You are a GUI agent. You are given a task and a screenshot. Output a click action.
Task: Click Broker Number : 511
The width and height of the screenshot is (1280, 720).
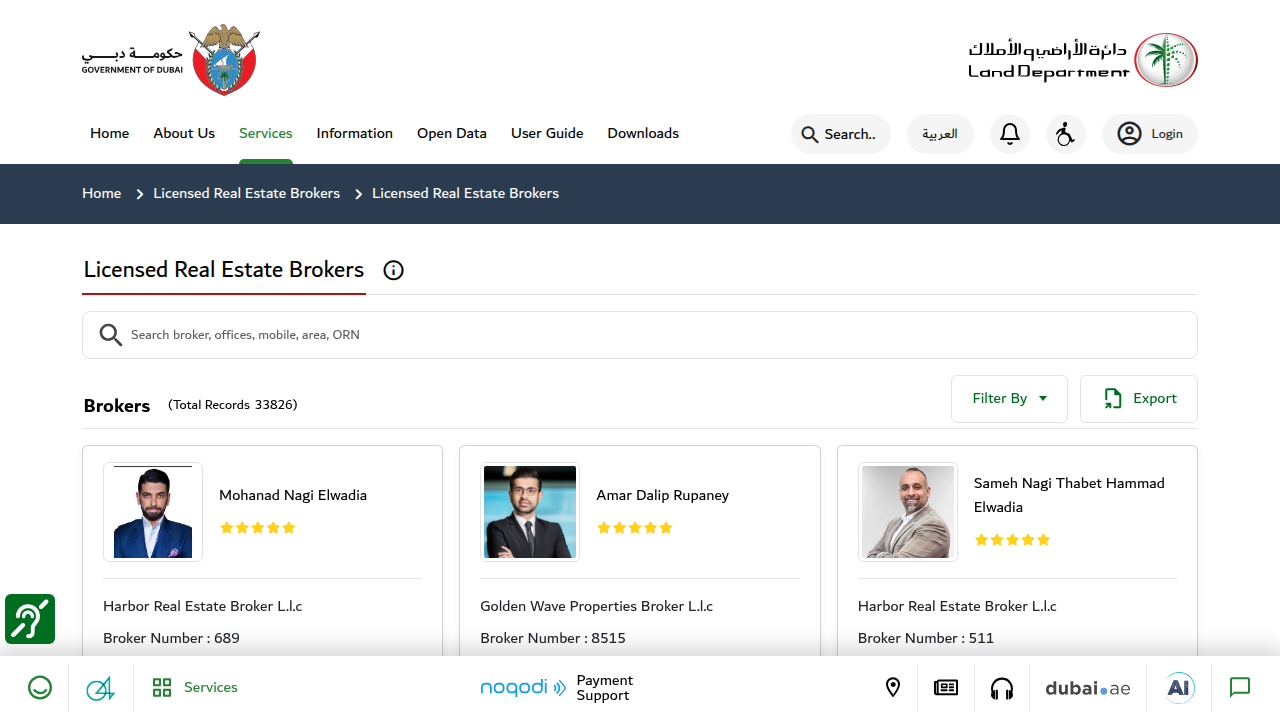pyautogui.click(x=926, y=638)
